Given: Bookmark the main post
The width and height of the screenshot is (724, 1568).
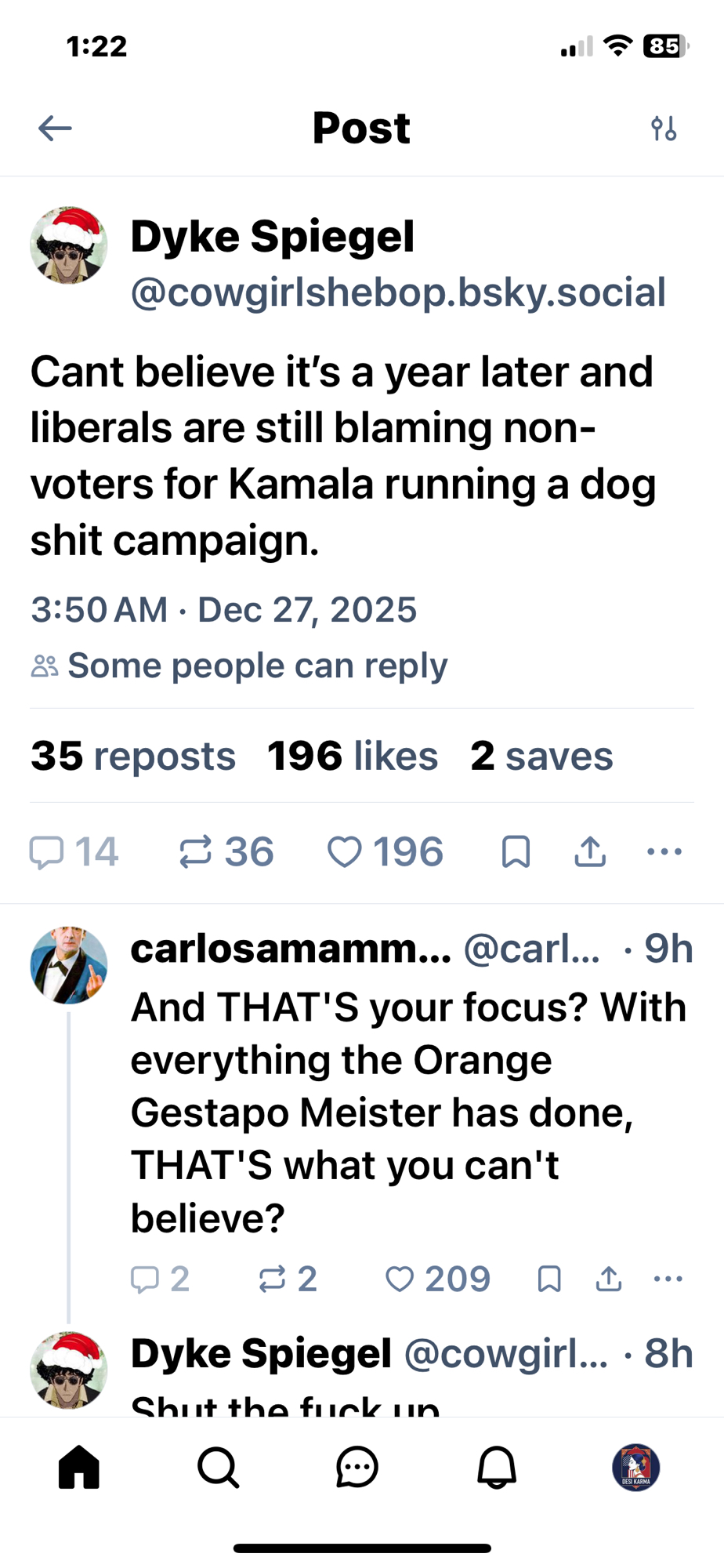Looking at the screenshot, I should pyautogui.click(x=516, y=852).
